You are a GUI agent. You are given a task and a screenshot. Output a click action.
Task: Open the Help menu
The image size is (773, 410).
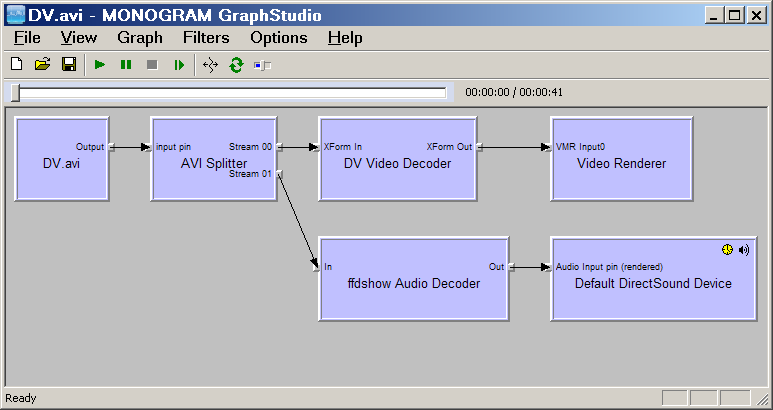(x=345, y=38)
